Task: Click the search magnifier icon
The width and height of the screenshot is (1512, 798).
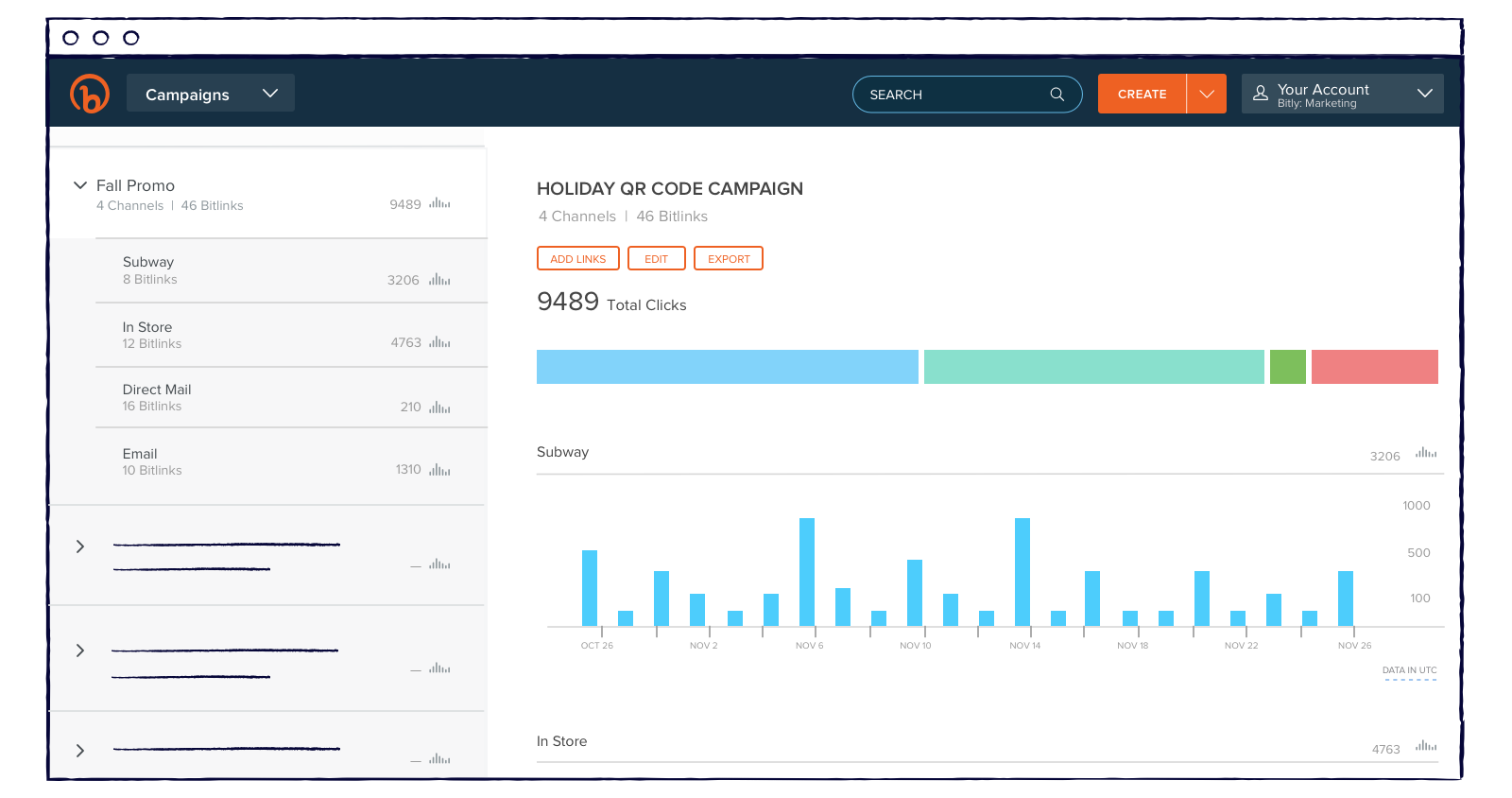Action: click(x=1057, y=95)
